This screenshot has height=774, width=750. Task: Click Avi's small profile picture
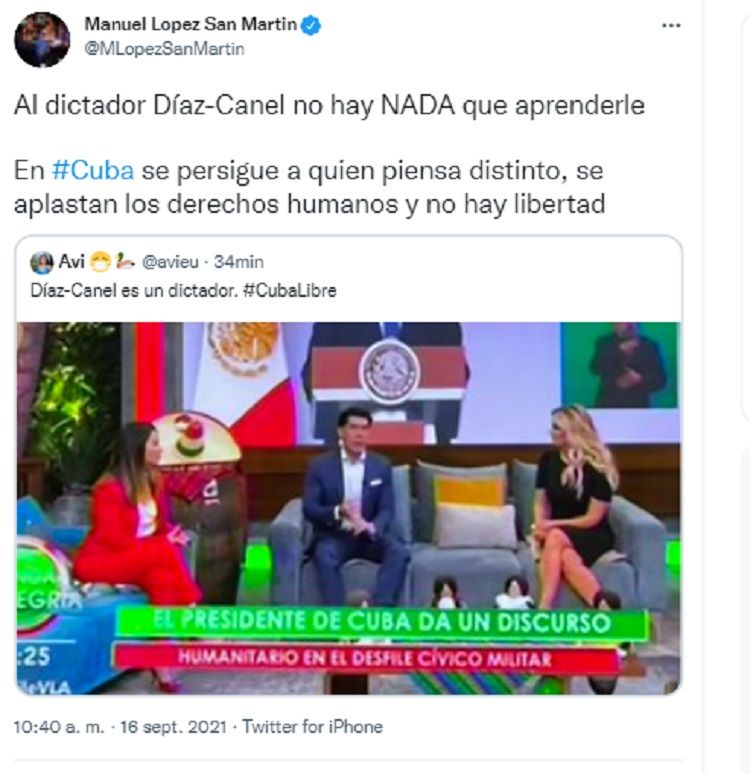(x=41, y=262)
